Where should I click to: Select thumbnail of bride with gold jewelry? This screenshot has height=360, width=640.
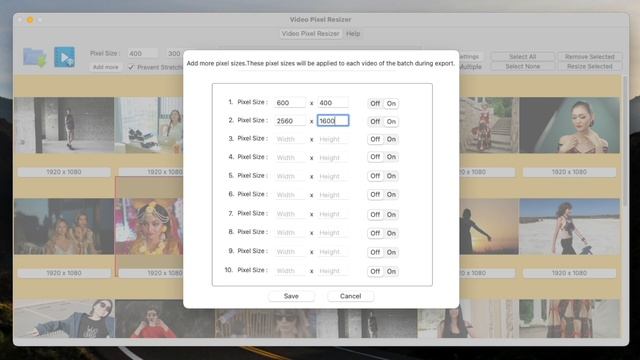149,227
